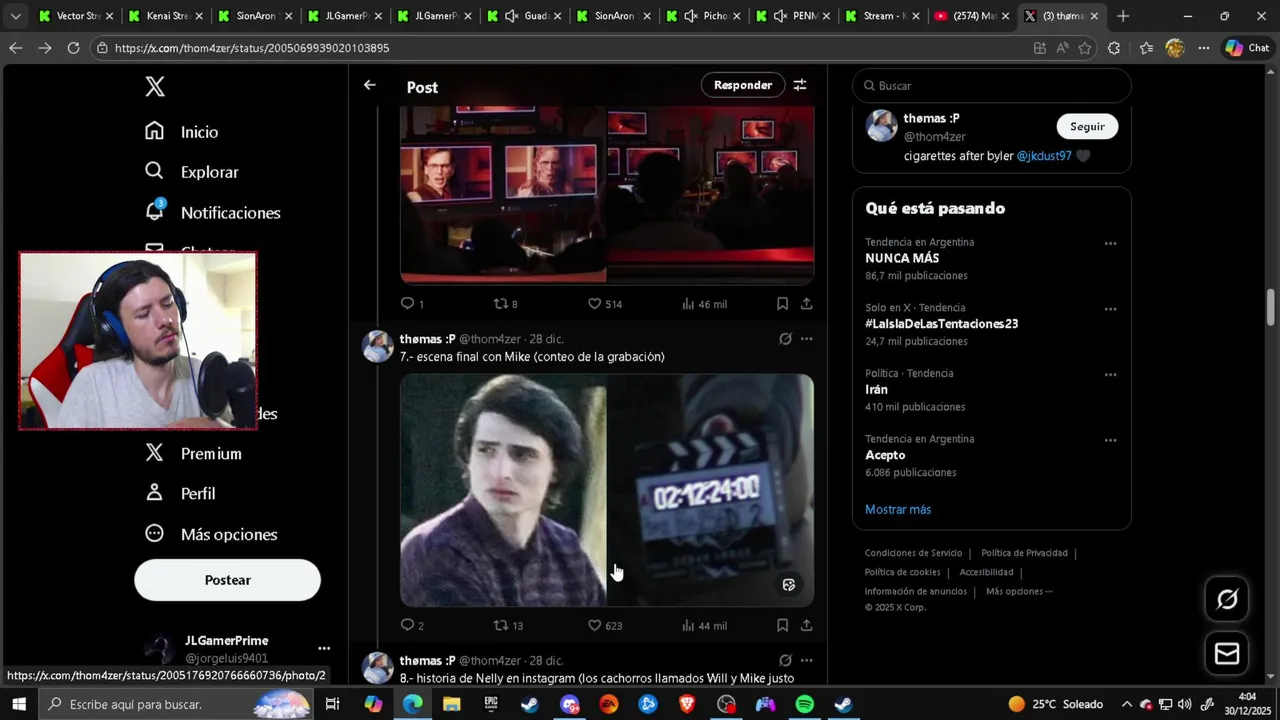Open Spotify from the taskbar
This screenshot has width=1280, height=720.
click(x=805, y=704)
